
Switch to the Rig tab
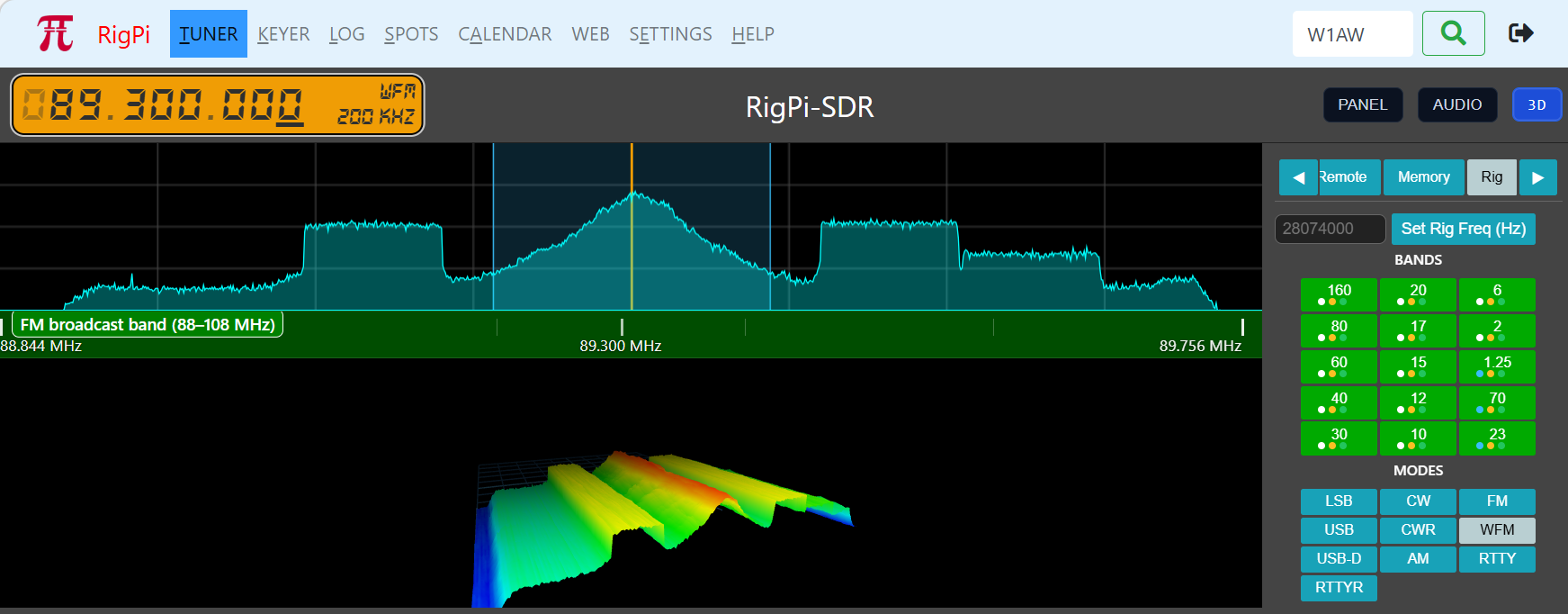point(1492,177)
